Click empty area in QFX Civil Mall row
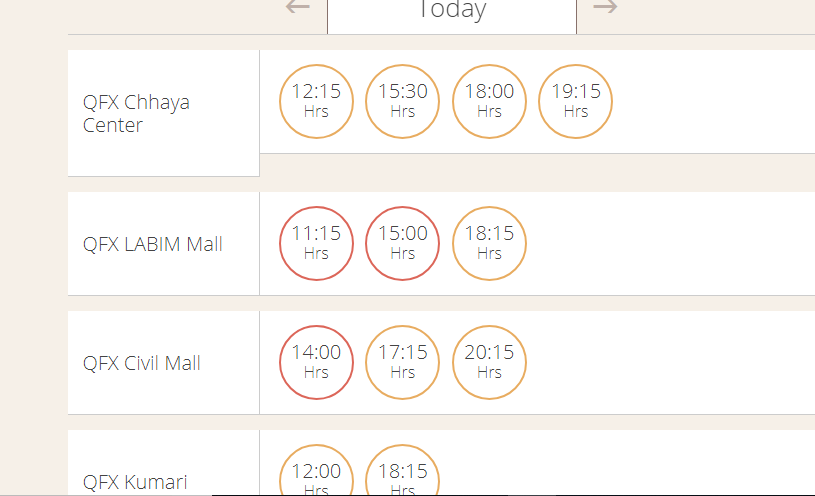The image size is (815, 496). 671,362
